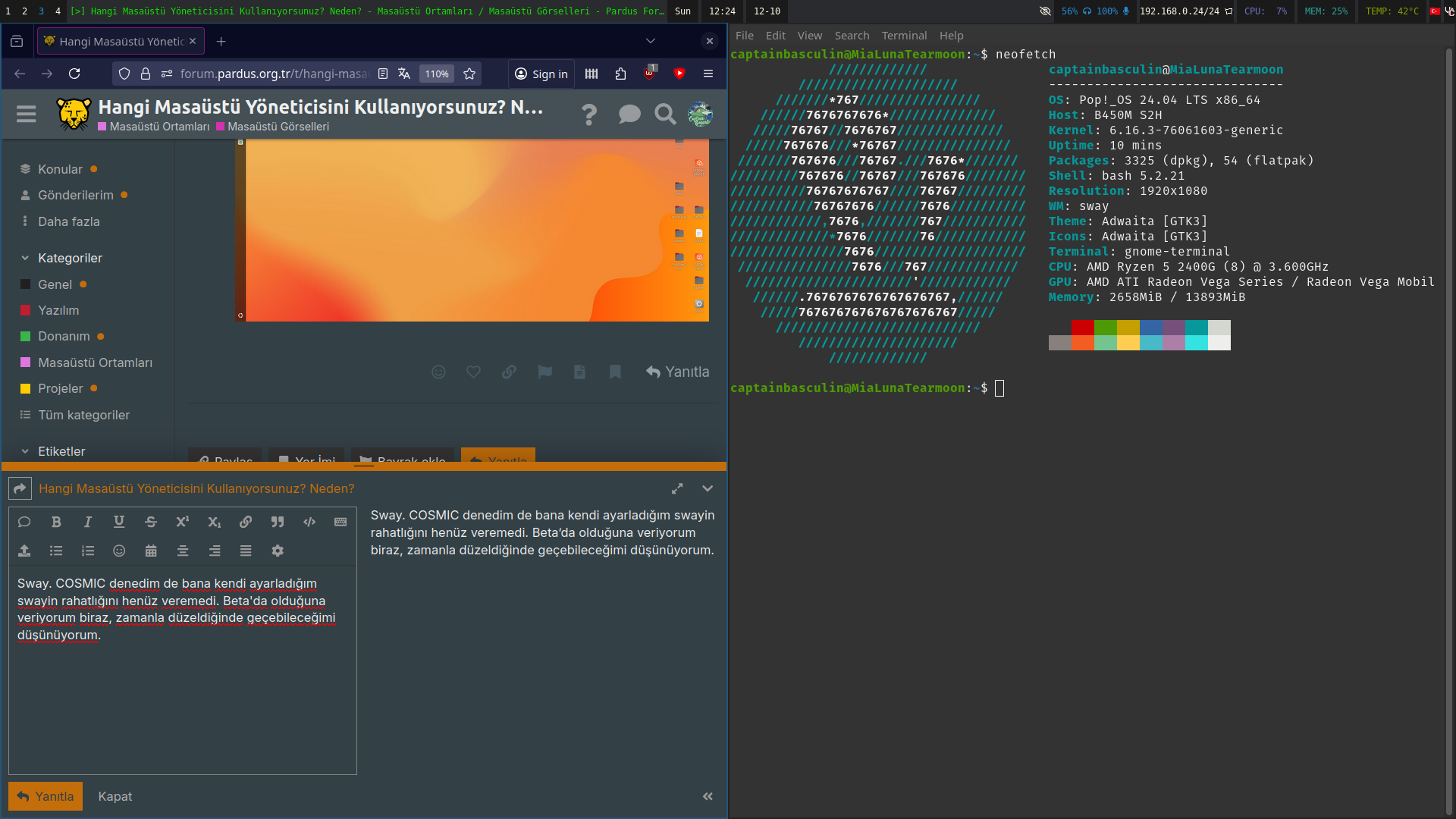Click the Kapat link to close the composer

click(x=115, y=796)
